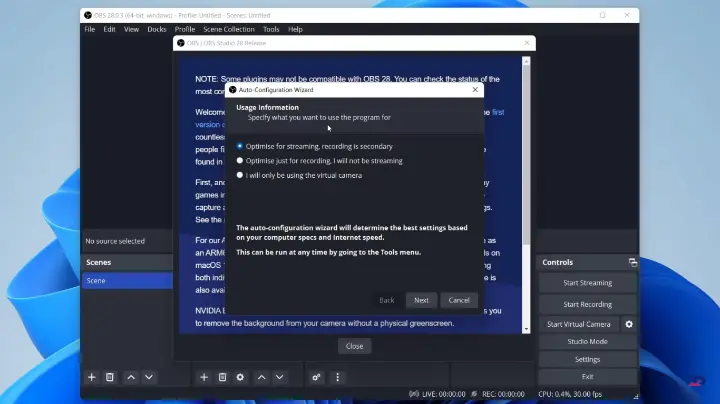Open the Tools menu
The image size is (720, 404).
(271, 29)
